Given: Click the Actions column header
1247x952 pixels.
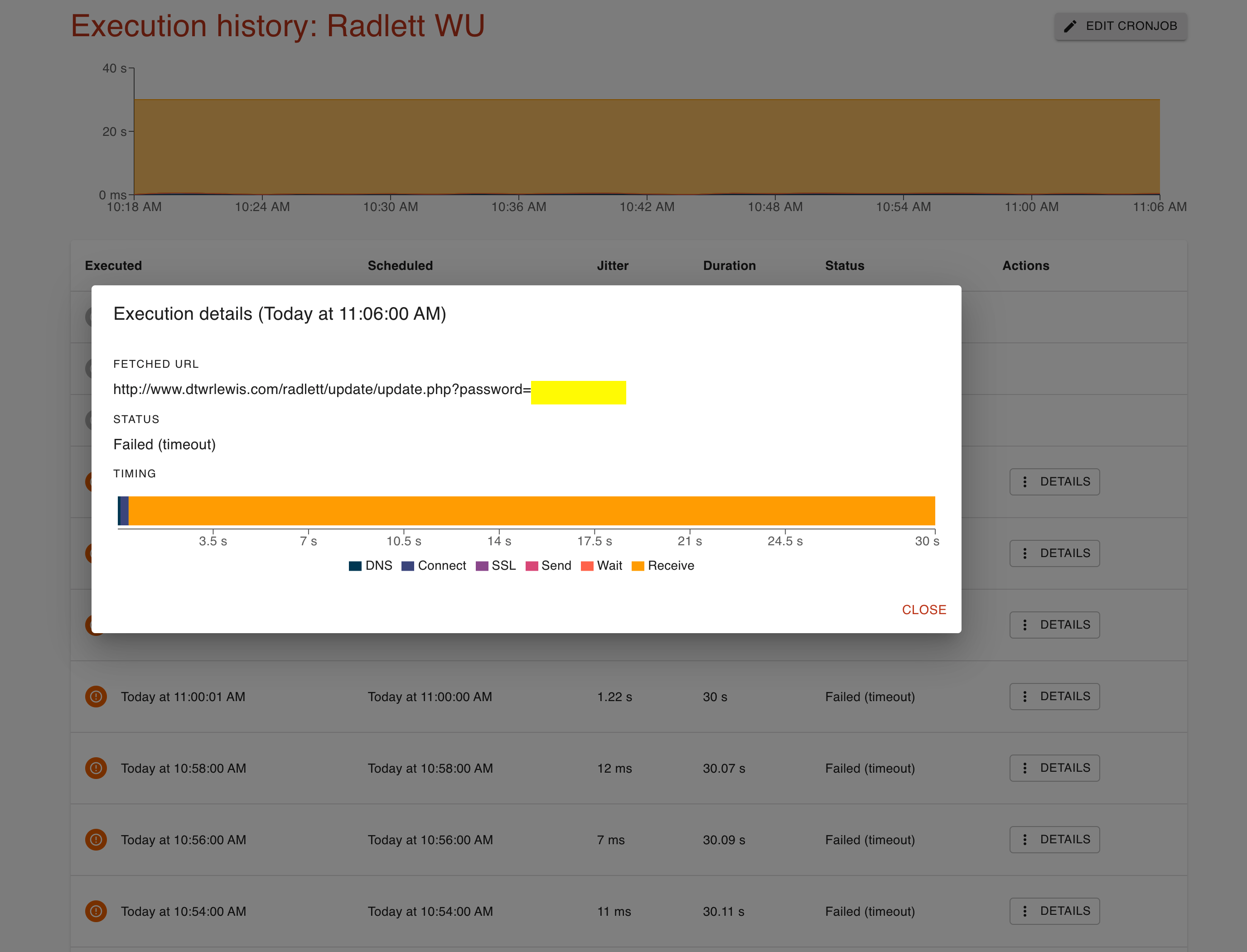Looking at the screenshot, I should click(x=1026, y=266).
